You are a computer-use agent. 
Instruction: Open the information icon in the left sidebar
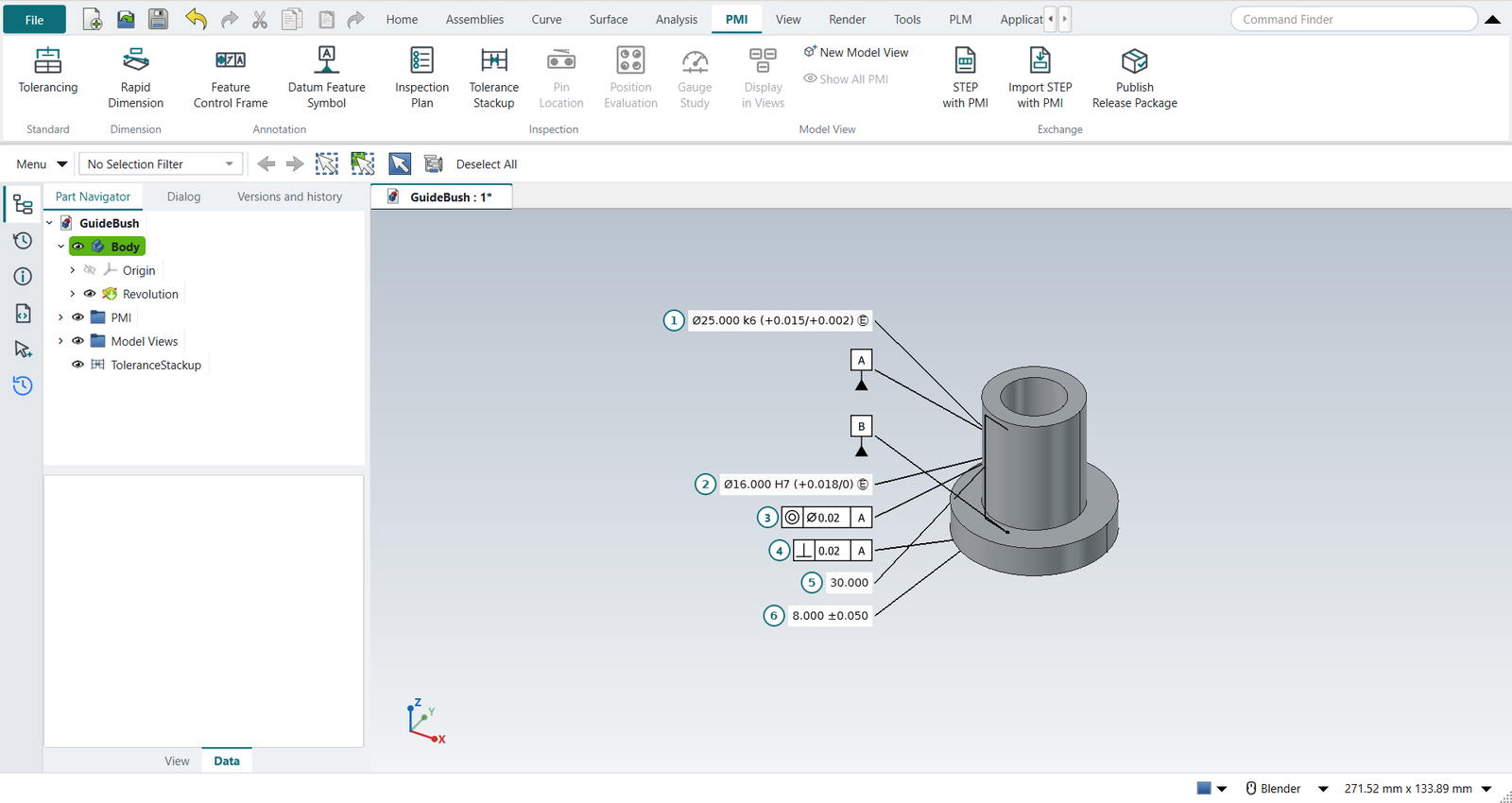click(23, 277)
